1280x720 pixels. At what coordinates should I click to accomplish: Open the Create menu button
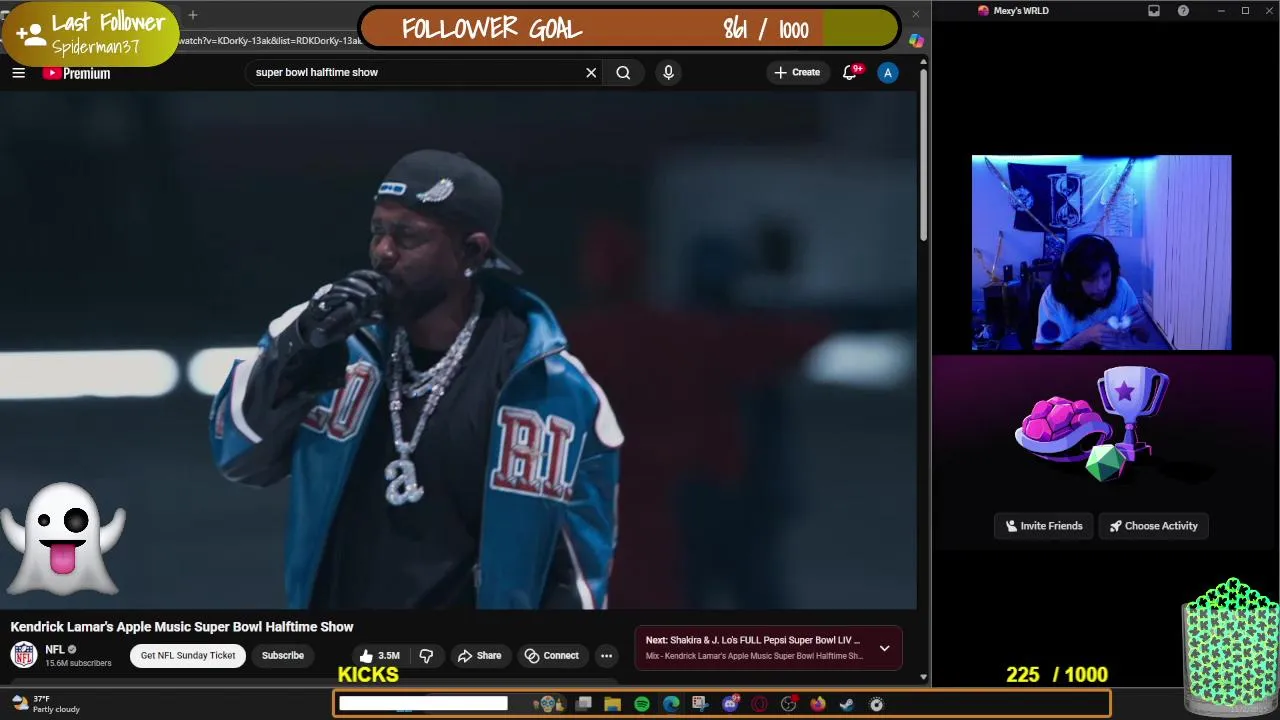click(797, 72)
